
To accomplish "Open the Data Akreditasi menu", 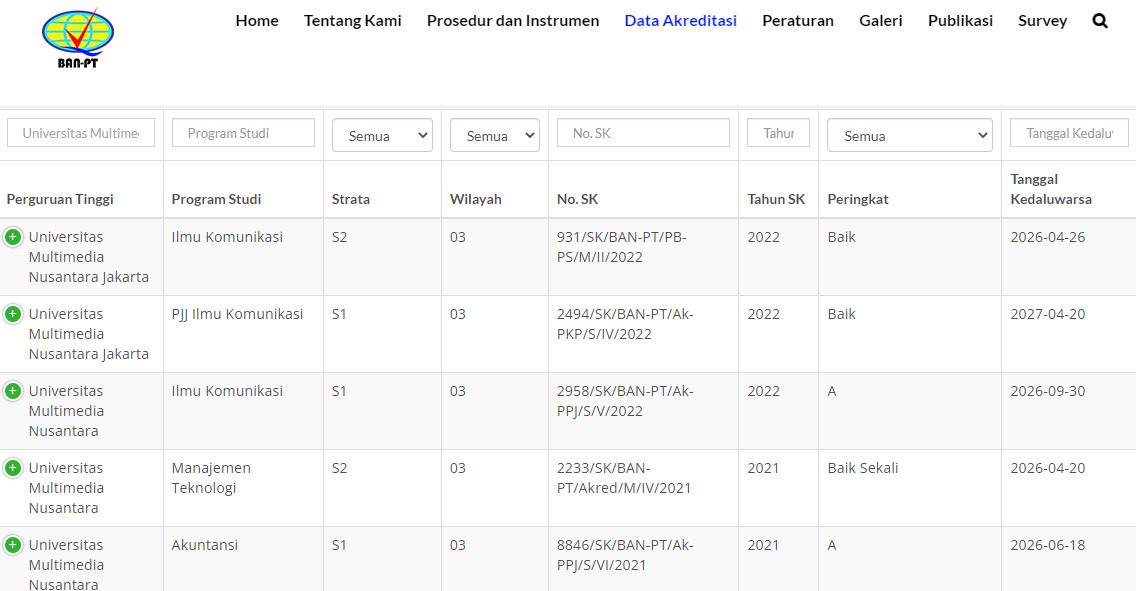I will 680,21.
